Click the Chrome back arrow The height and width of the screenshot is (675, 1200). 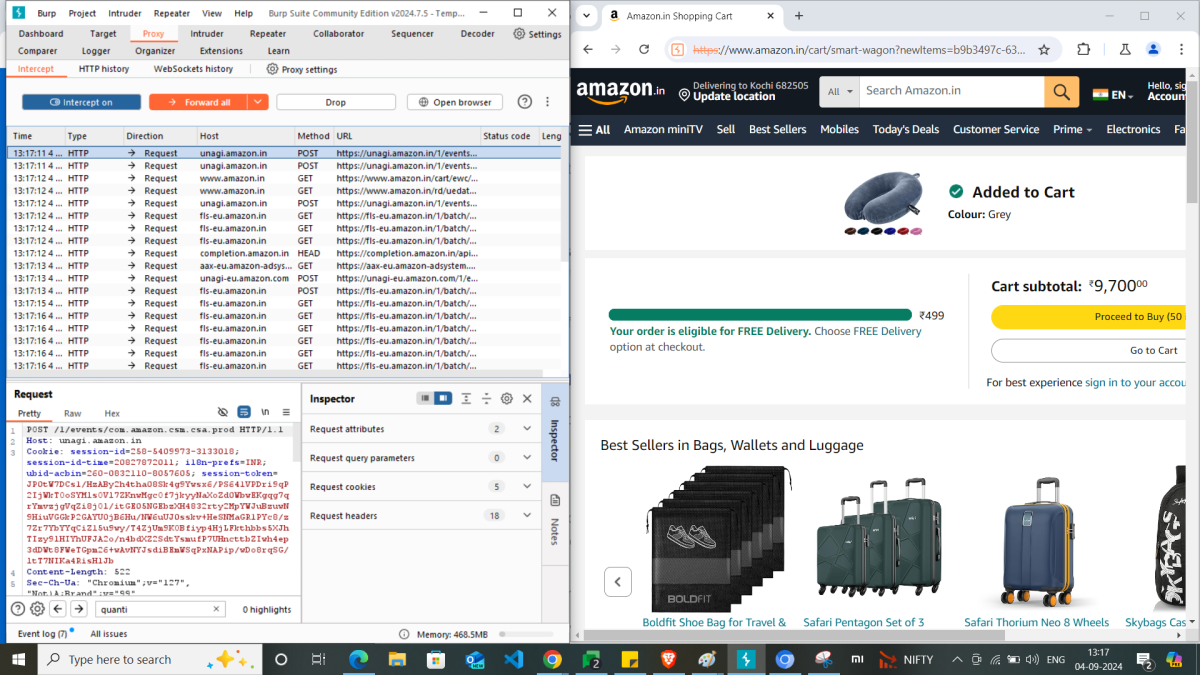click(x=588, y=49)
